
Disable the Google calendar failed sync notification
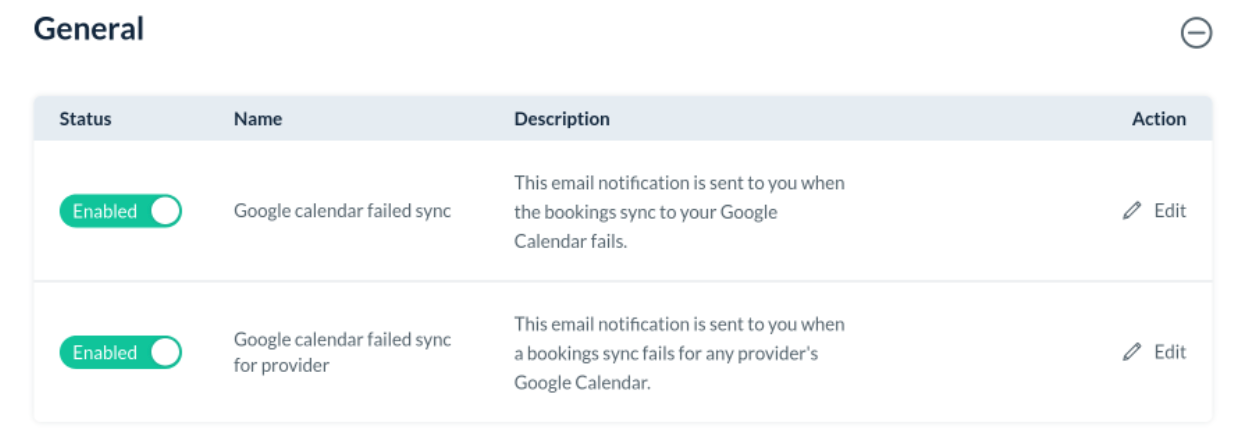coord(121,211)
